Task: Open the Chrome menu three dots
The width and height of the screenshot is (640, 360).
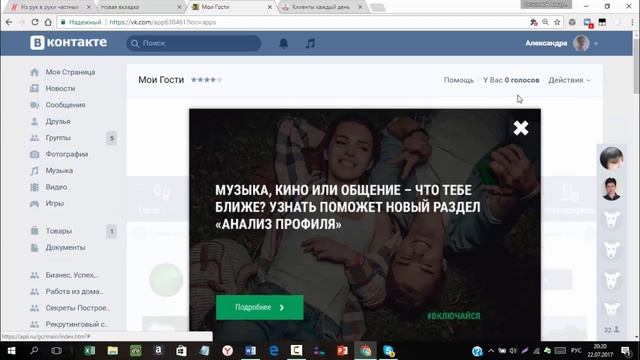Action: (632, 22)
